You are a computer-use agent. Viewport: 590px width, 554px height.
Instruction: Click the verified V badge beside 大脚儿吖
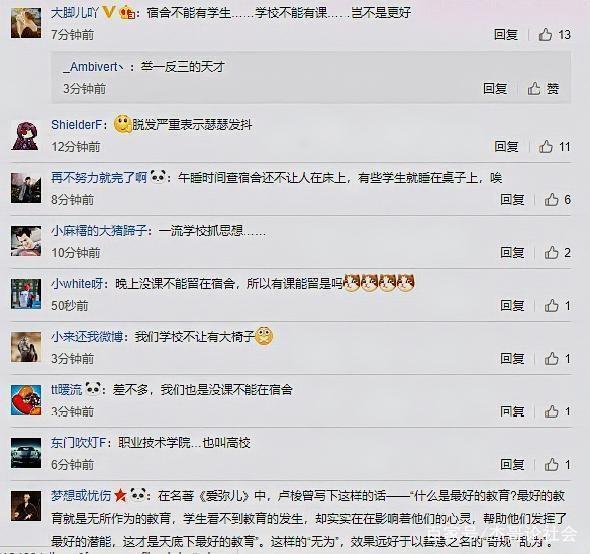coord(108,13)
